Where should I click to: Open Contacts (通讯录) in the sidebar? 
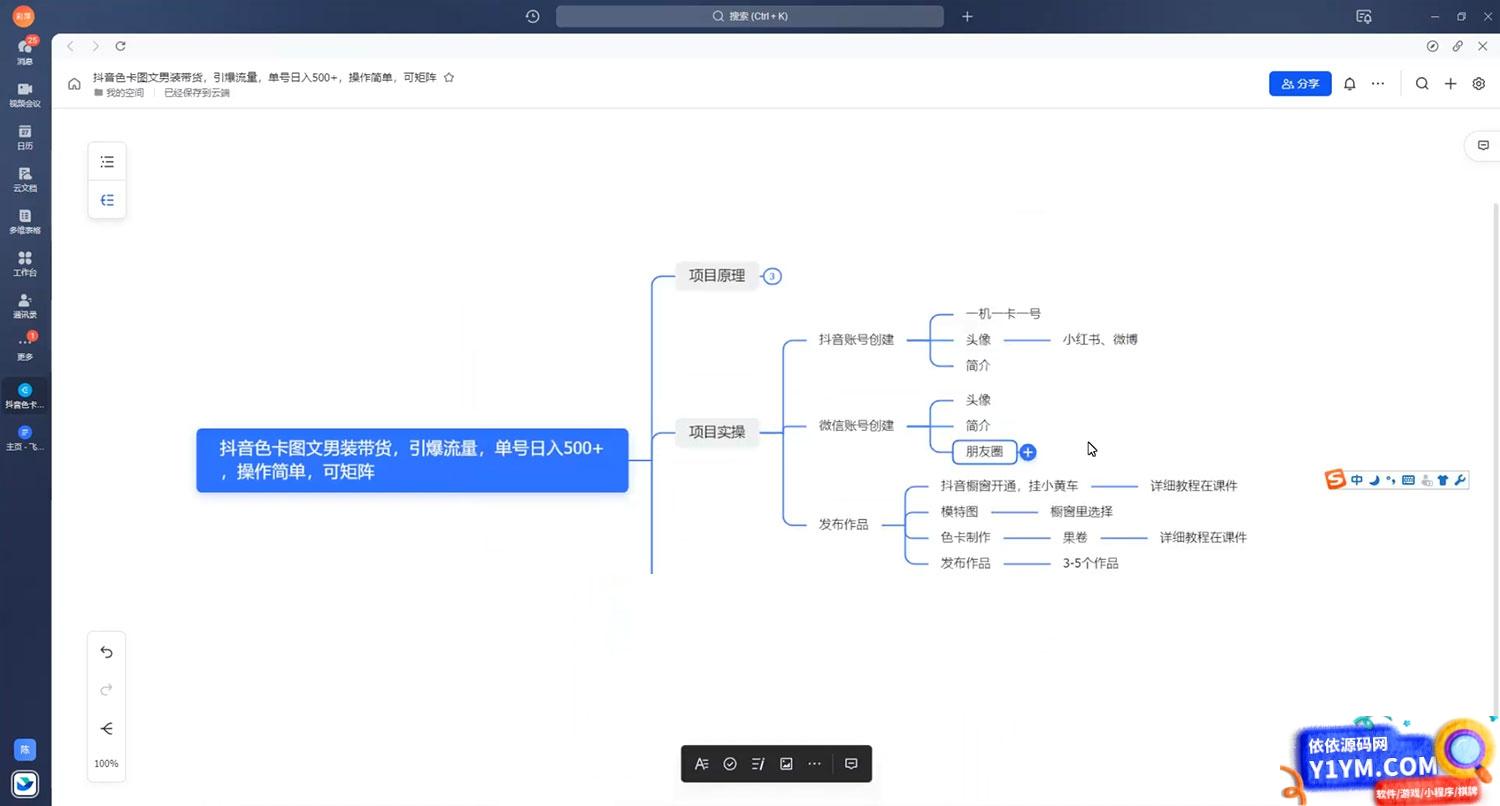coord(25,305)
